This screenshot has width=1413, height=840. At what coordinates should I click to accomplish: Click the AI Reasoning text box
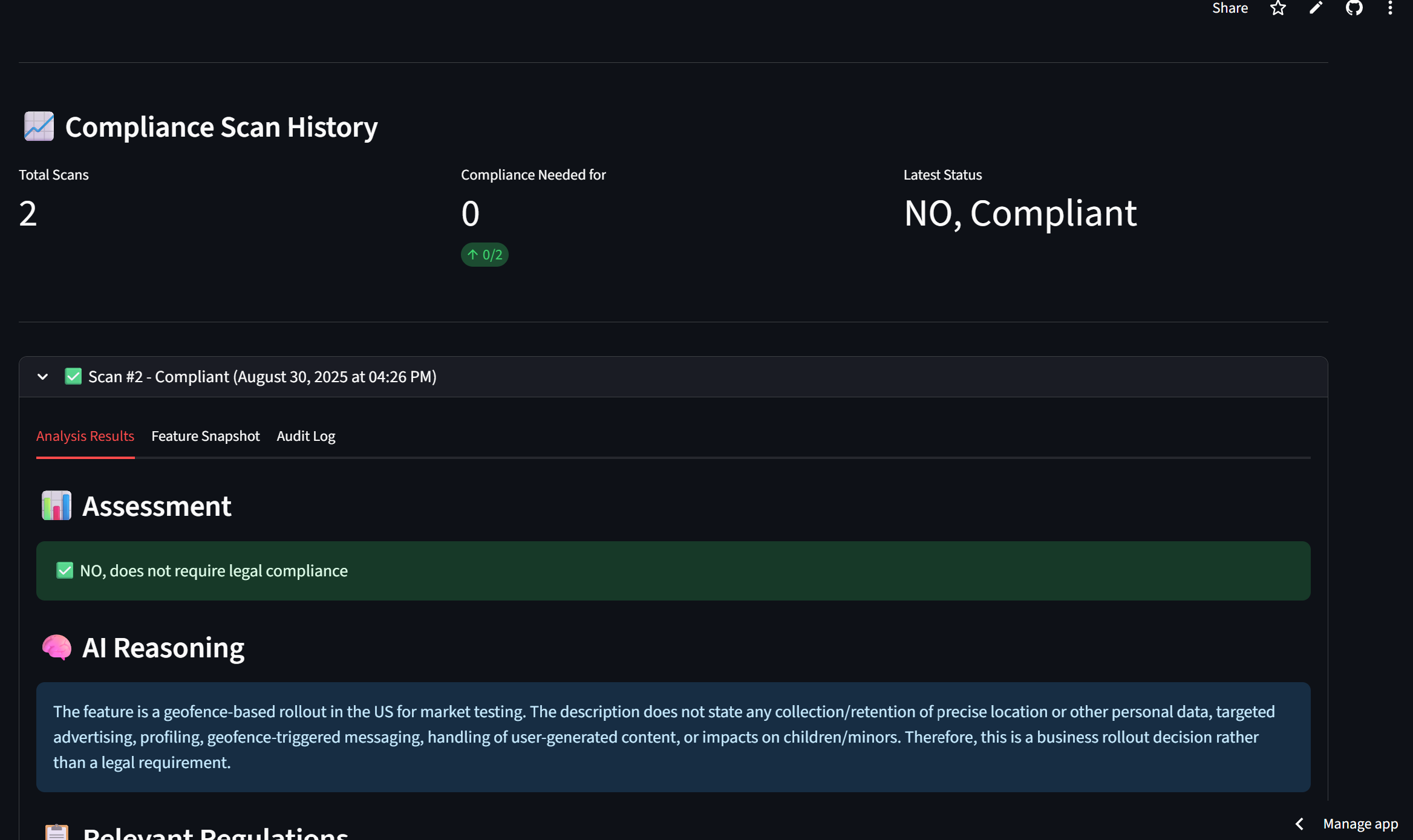[673, 737]
